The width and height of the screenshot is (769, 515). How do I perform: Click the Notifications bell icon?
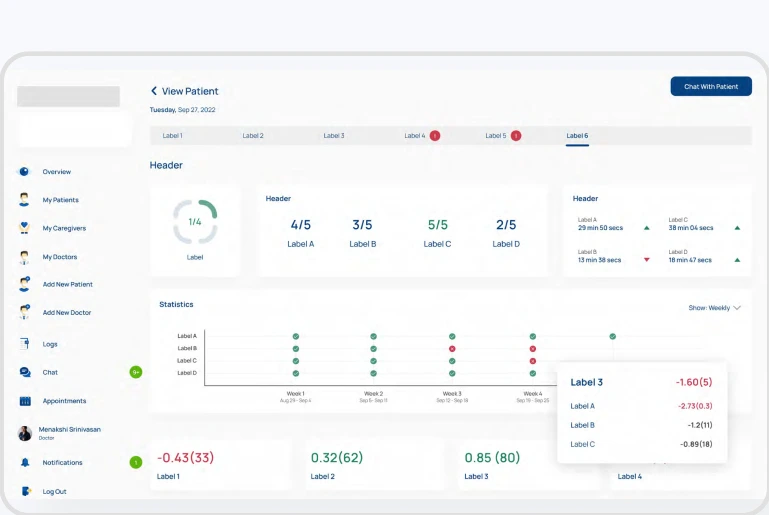click(25, 462)
